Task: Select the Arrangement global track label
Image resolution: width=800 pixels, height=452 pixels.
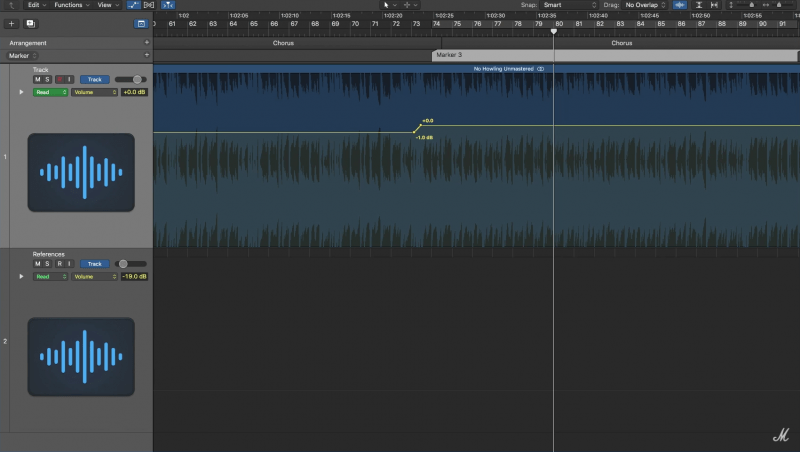Action: pos(28,43)
